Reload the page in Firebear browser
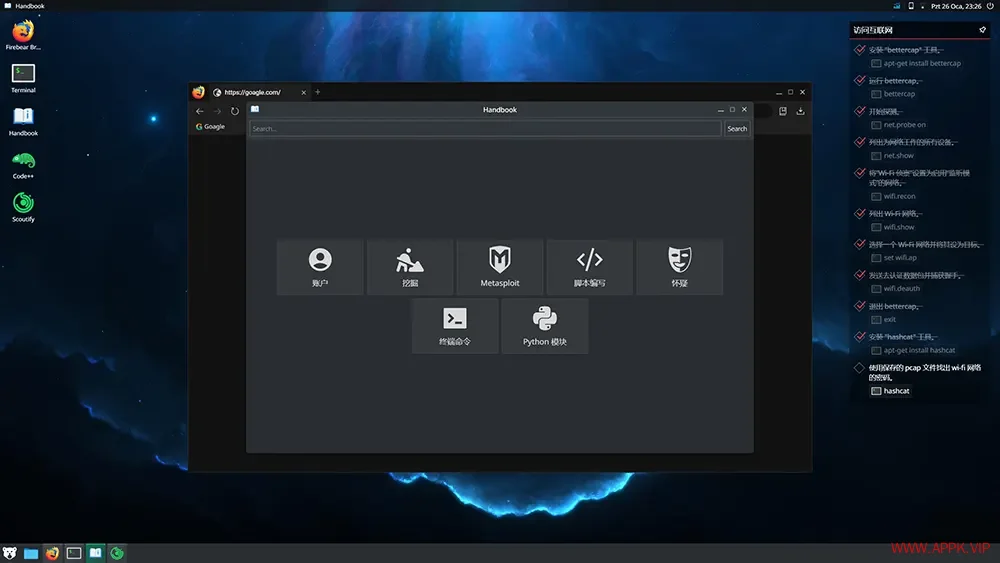1000x563 pixels. pos(235,111)
